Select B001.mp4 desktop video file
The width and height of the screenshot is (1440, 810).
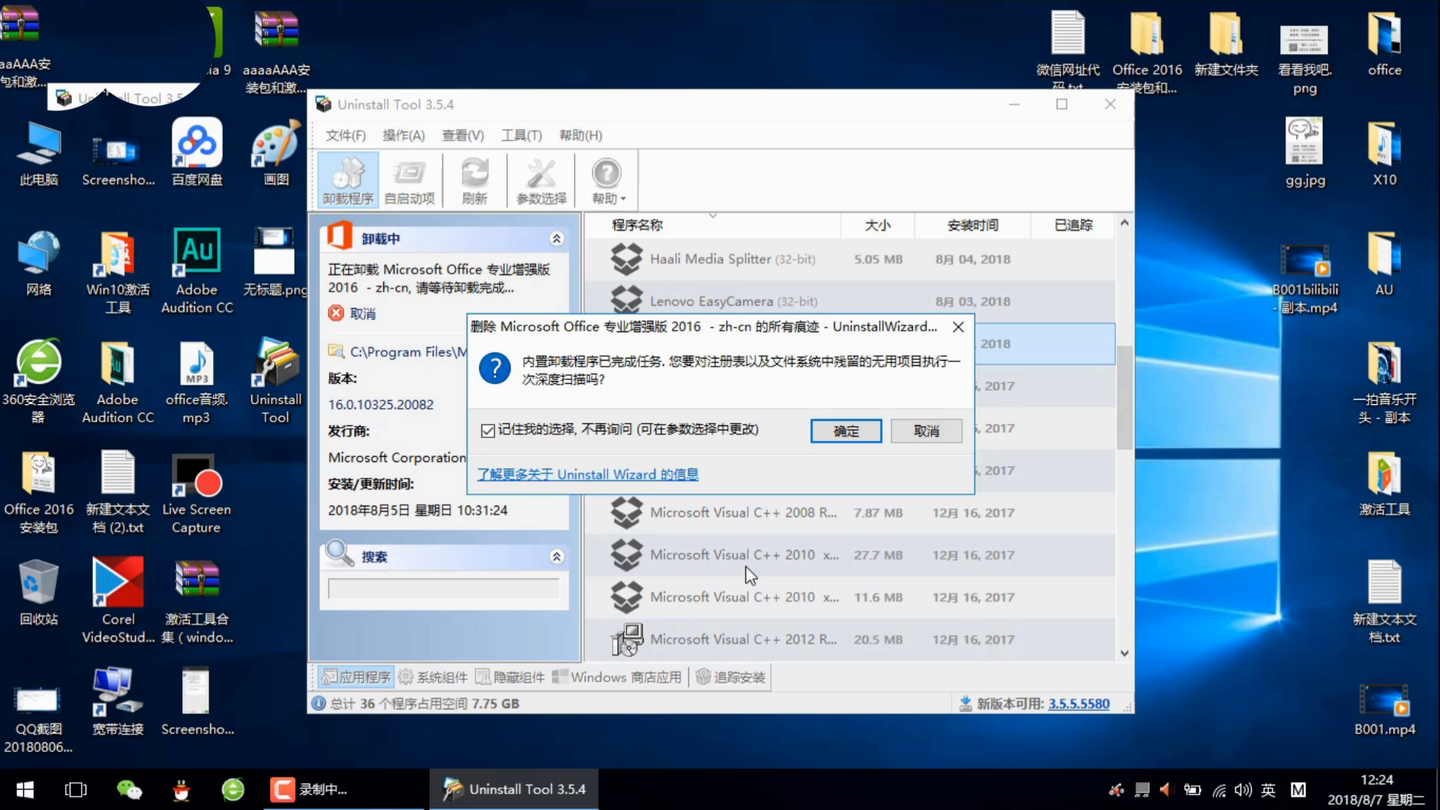point(1384,710)
